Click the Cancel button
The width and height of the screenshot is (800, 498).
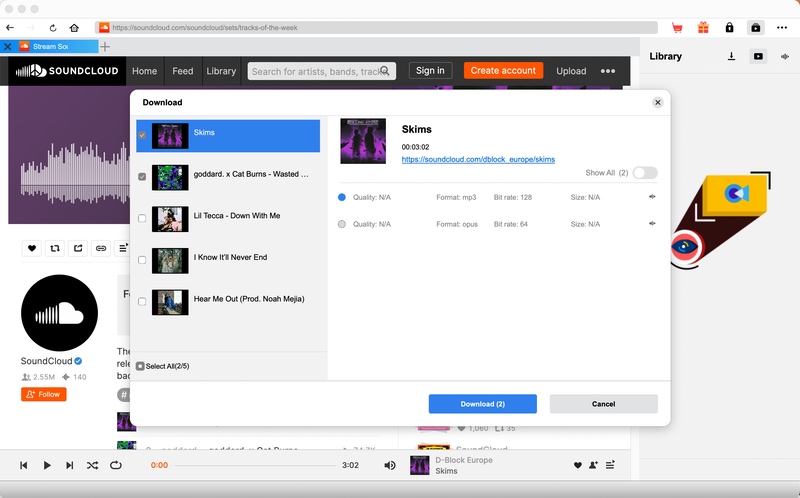tap(604, 404)
